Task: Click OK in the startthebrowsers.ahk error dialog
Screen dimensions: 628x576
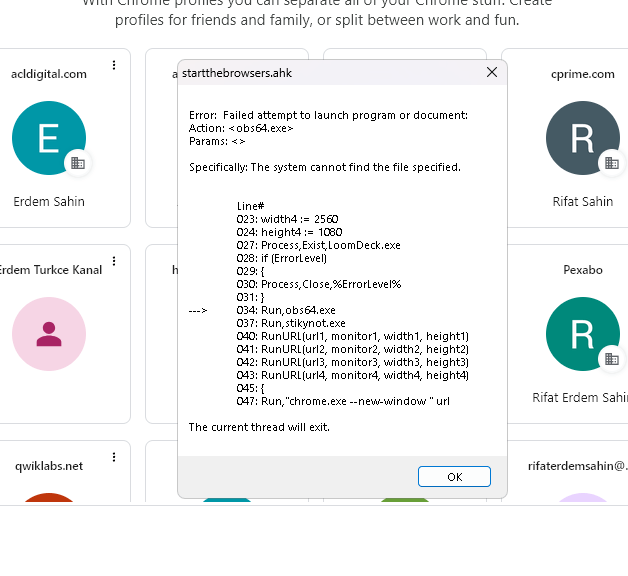Action: [454, 477]
